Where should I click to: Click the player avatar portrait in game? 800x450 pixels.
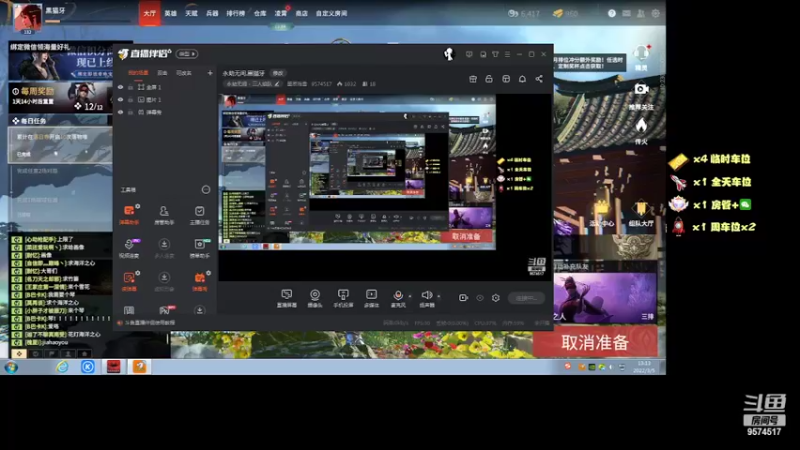click(28, 17)
